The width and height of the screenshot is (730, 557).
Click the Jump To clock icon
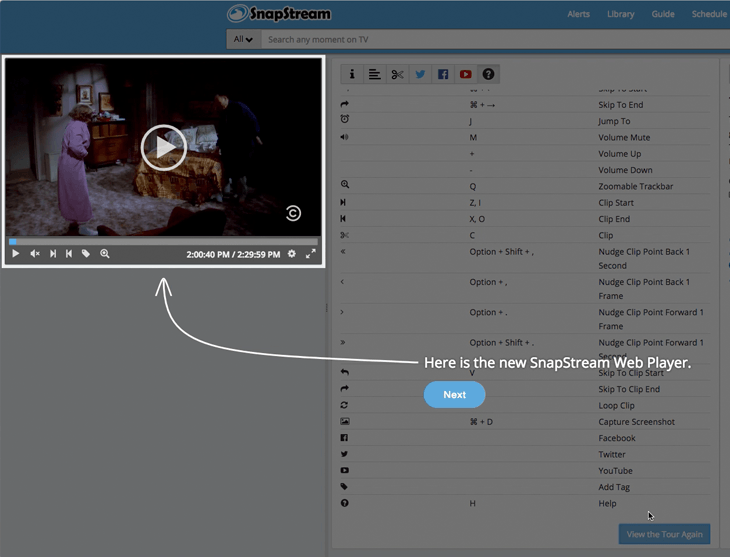[x=345, y=119]
